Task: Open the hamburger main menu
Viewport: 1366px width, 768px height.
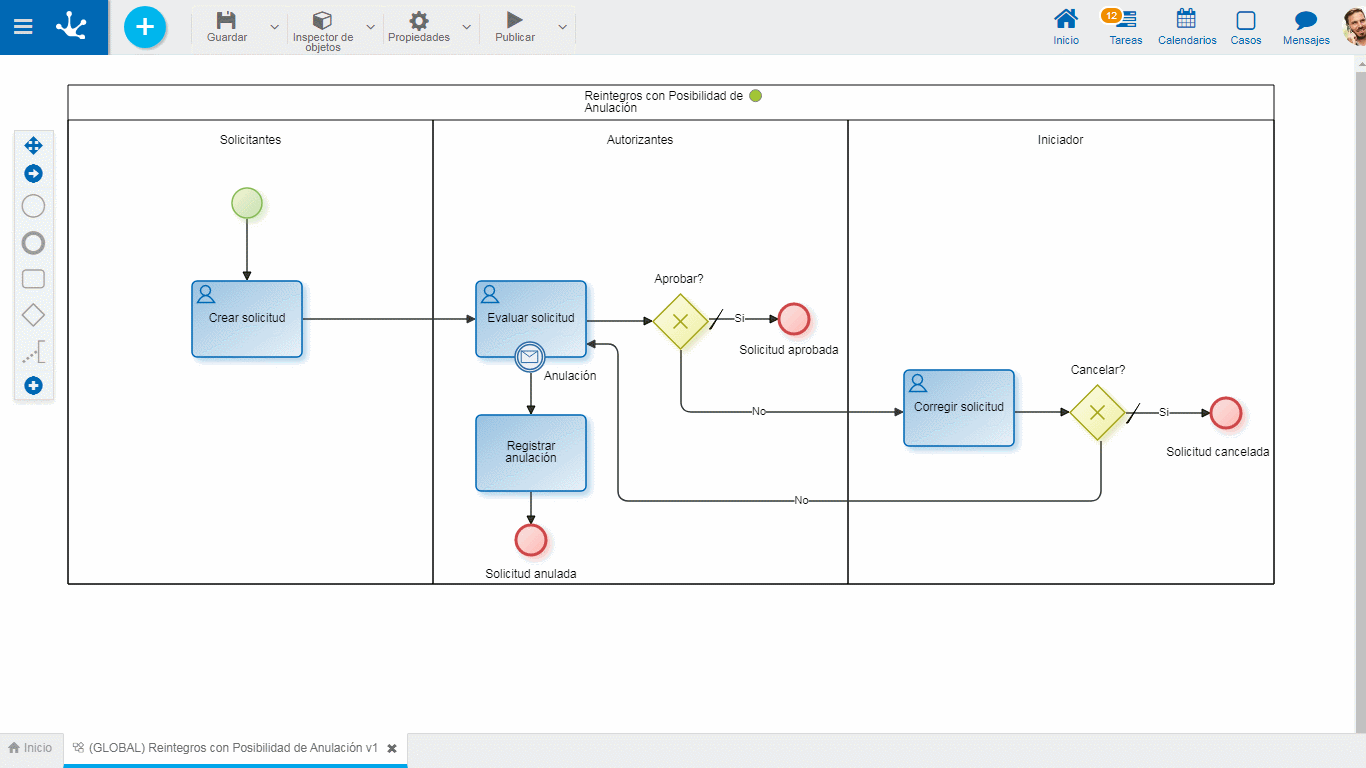Action: click(23, 27)
